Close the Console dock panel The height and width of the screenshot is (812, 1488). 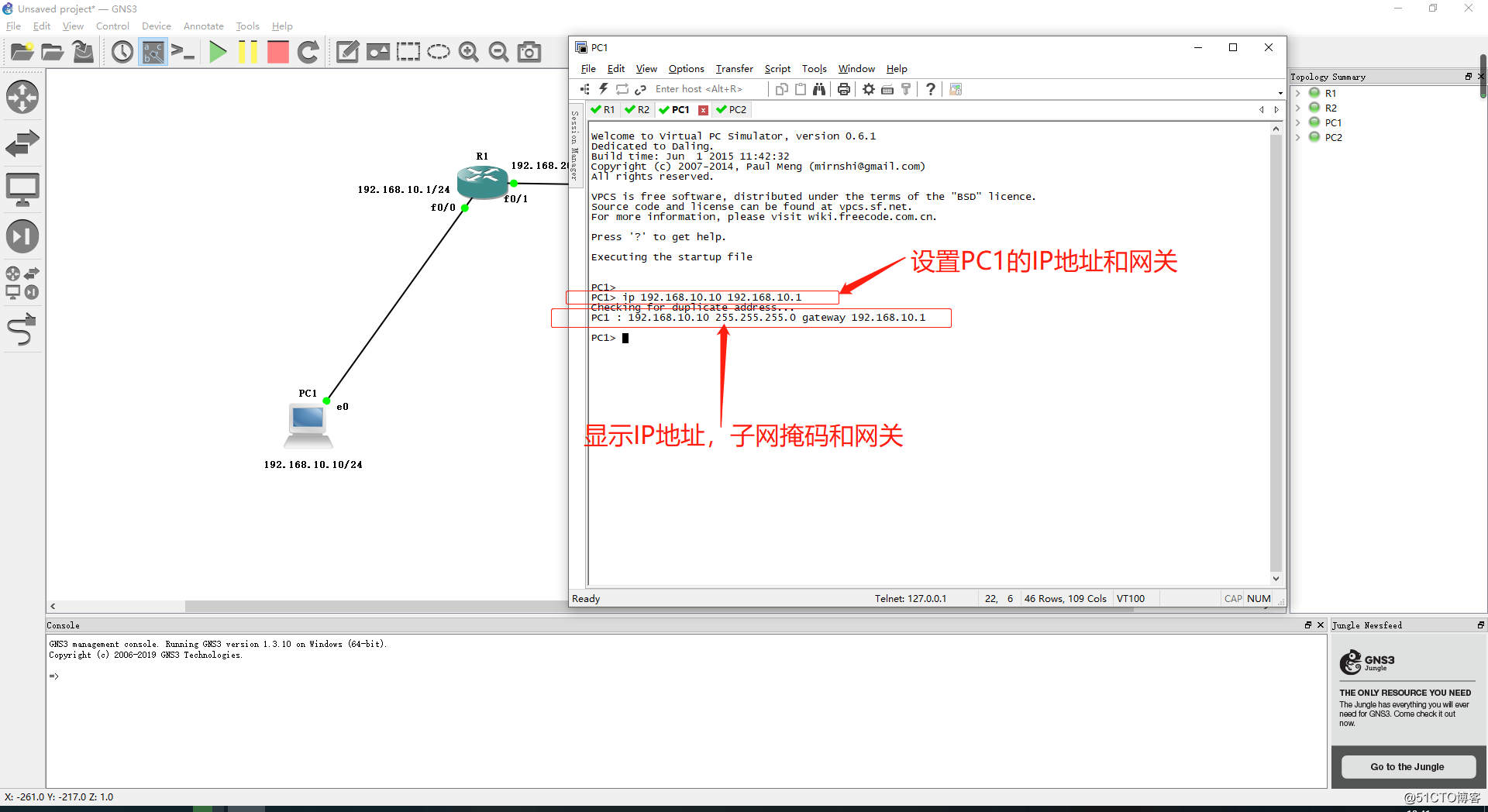(1321, 625)
